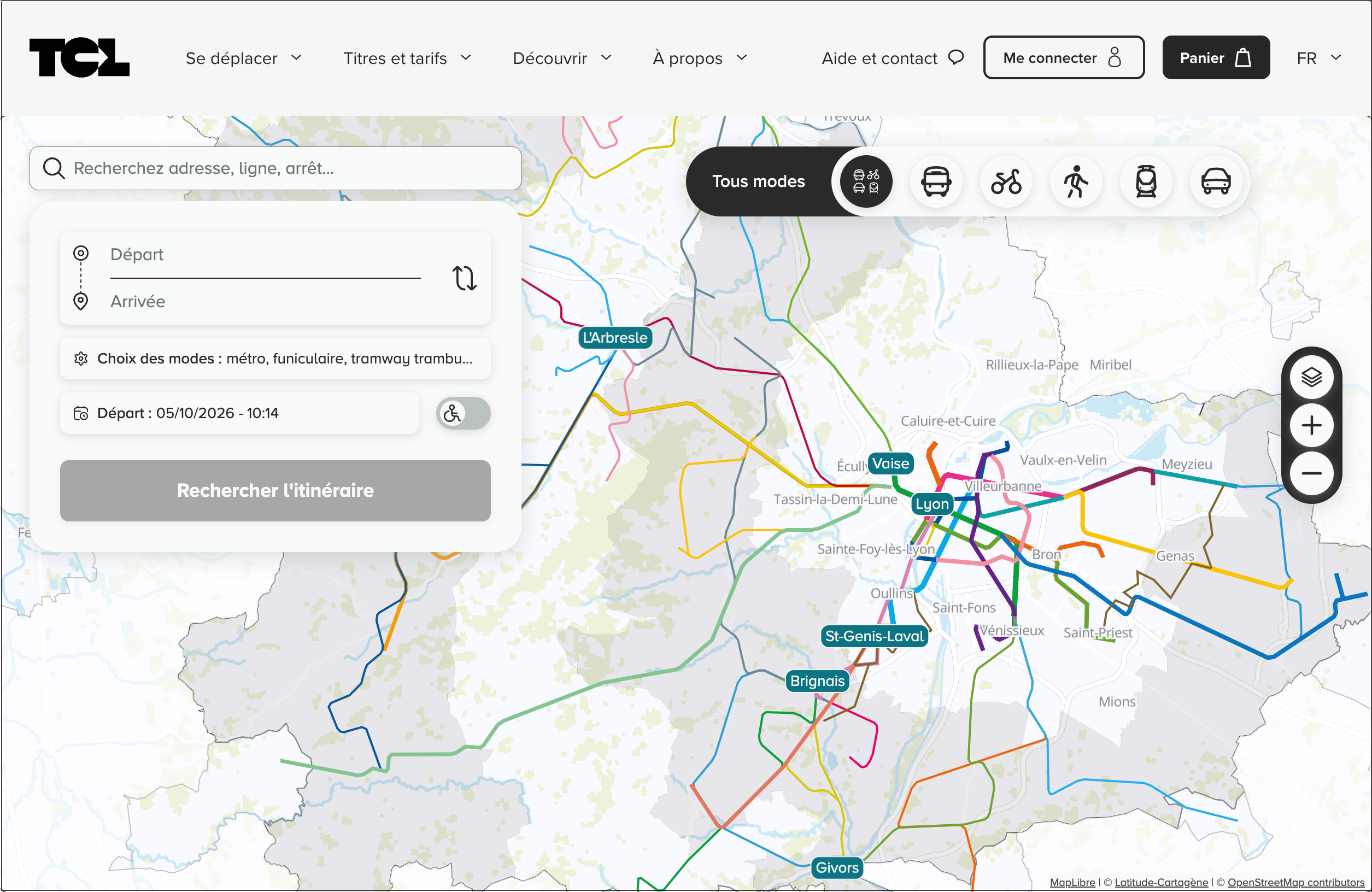Open the map layers selector

click(1311, 378)
